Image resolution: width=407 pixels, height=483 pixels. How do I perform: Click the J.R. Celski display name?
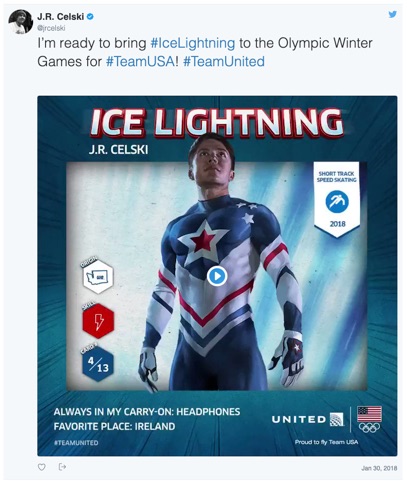[x=60, y=16]
